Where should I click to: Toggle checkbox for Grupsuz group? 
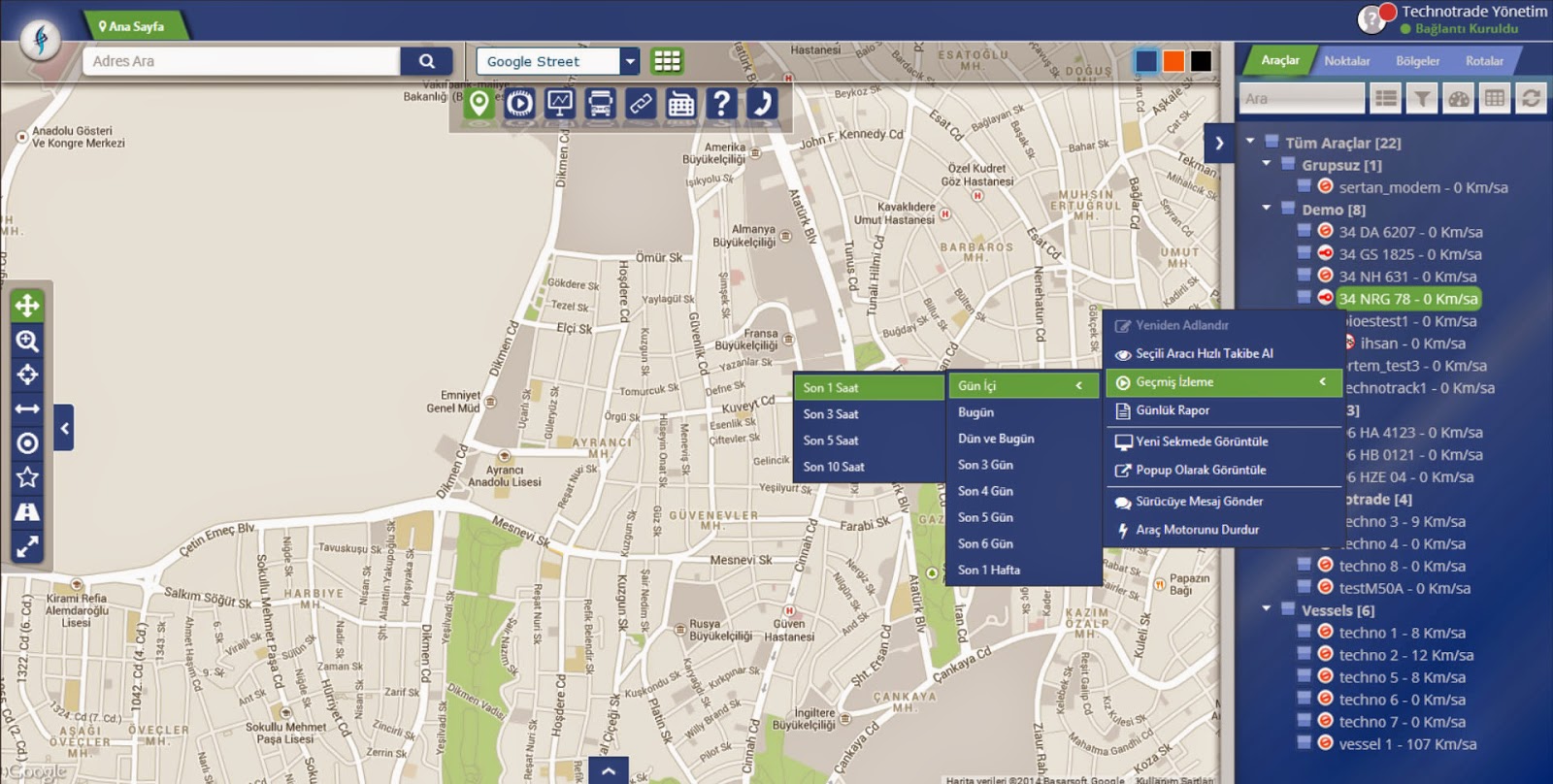coord(1287,164)
